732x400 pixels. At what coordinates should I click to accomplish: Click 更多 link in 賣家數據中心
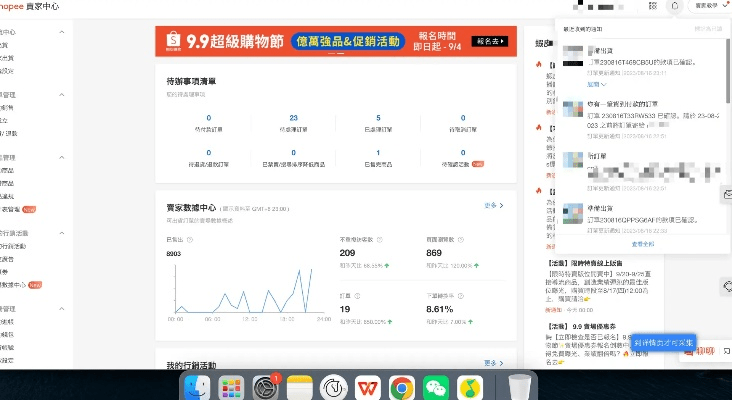[x=493, y=206]
